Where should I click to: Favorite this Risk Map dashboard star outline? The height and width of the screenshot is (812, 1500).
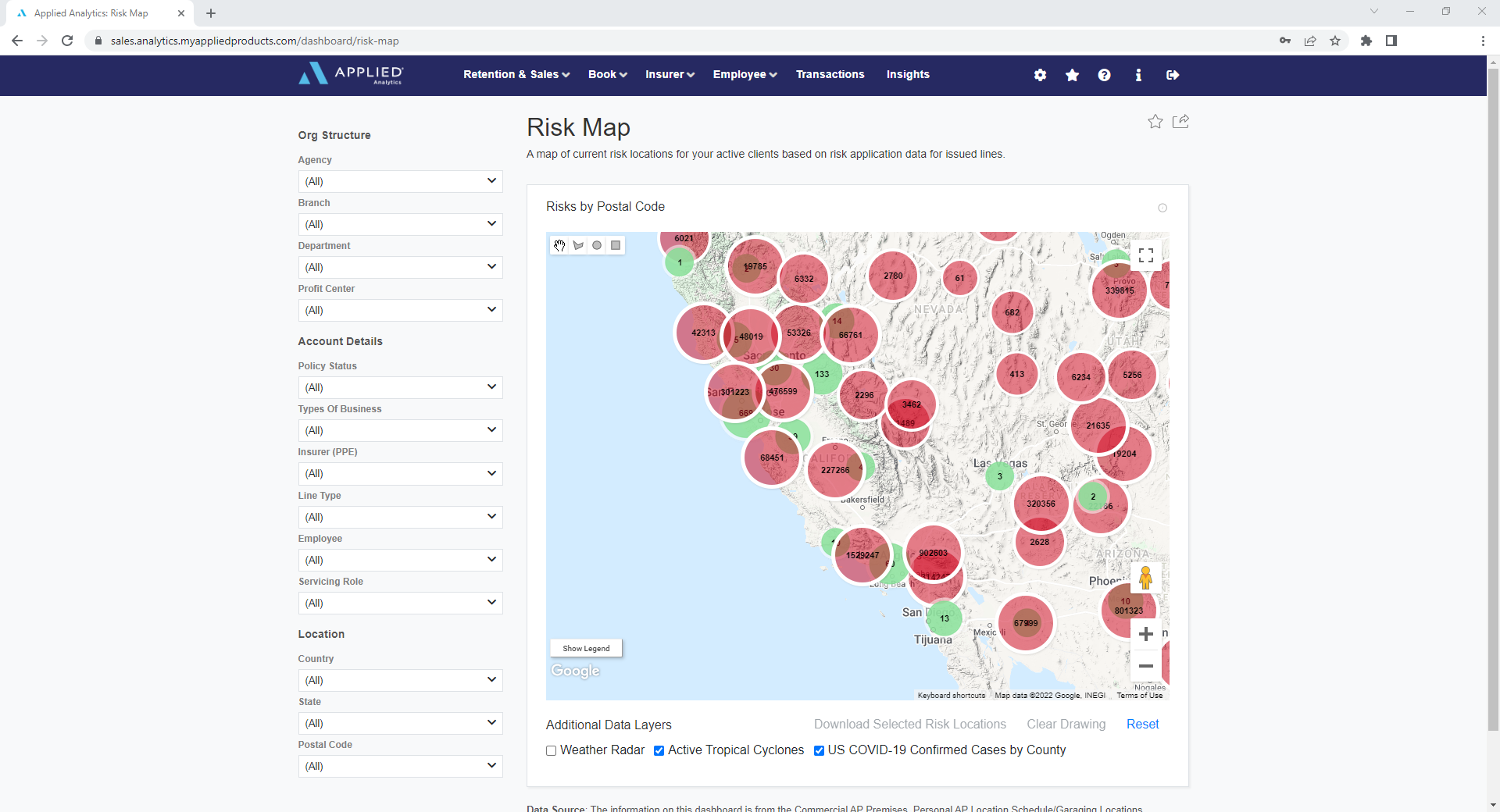pos(1155,121)
